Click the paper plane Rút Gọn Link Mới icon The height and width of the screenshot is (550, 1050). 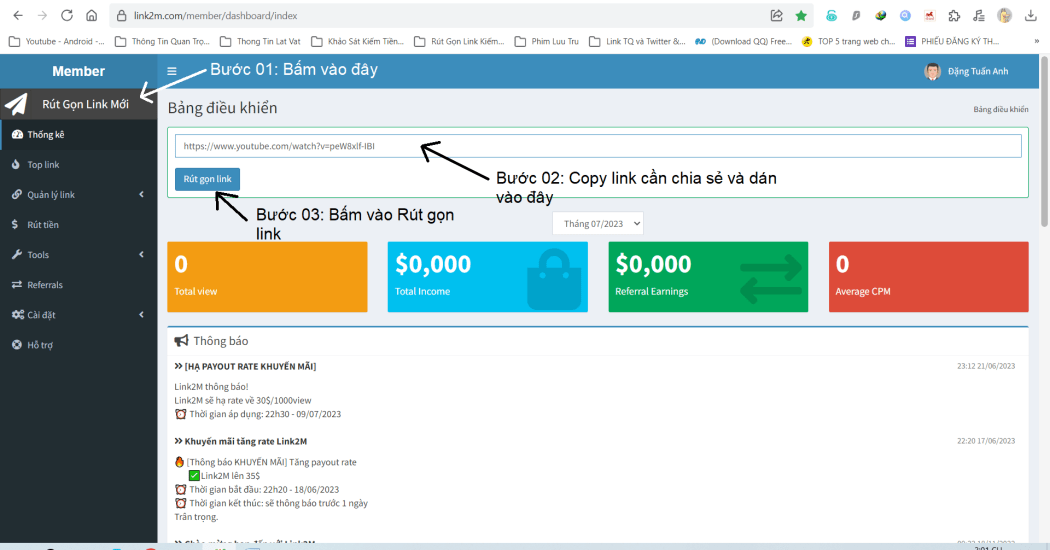point(16,104)
